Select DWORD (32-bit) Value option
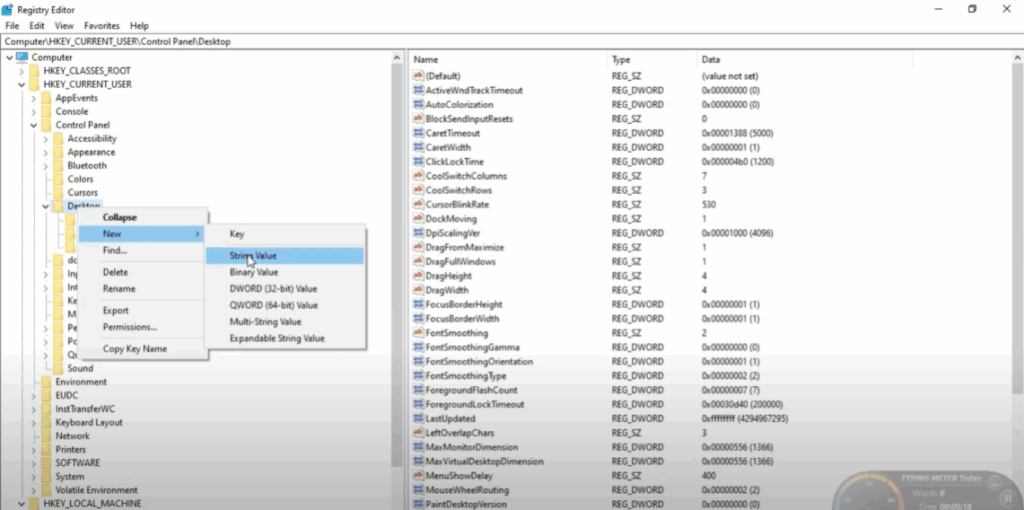This screenshot has height=510, width=1024. point(273,288)
